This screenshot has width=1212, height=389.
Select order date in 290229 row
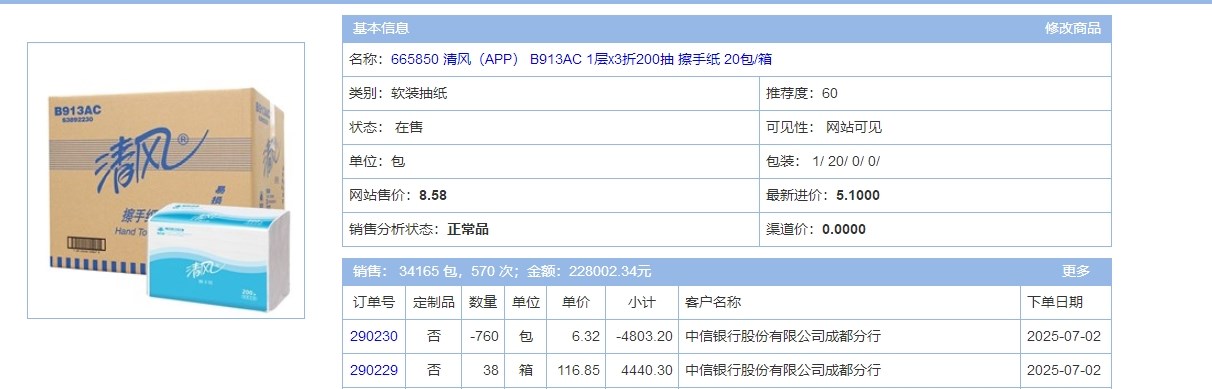click(1064, 370)
